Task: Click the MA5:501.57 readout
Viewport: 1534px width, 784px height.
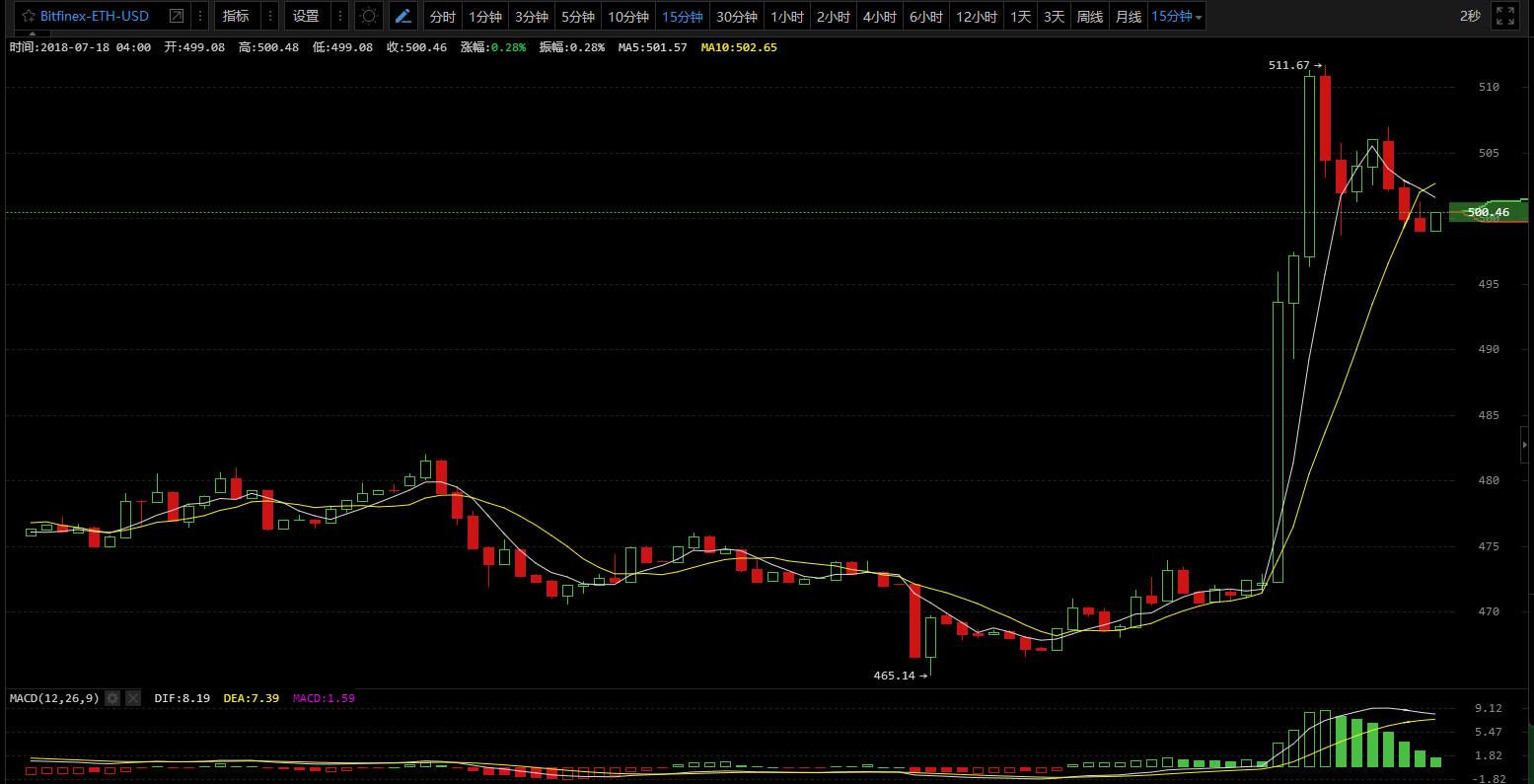Action: click(x=652, y=47)
